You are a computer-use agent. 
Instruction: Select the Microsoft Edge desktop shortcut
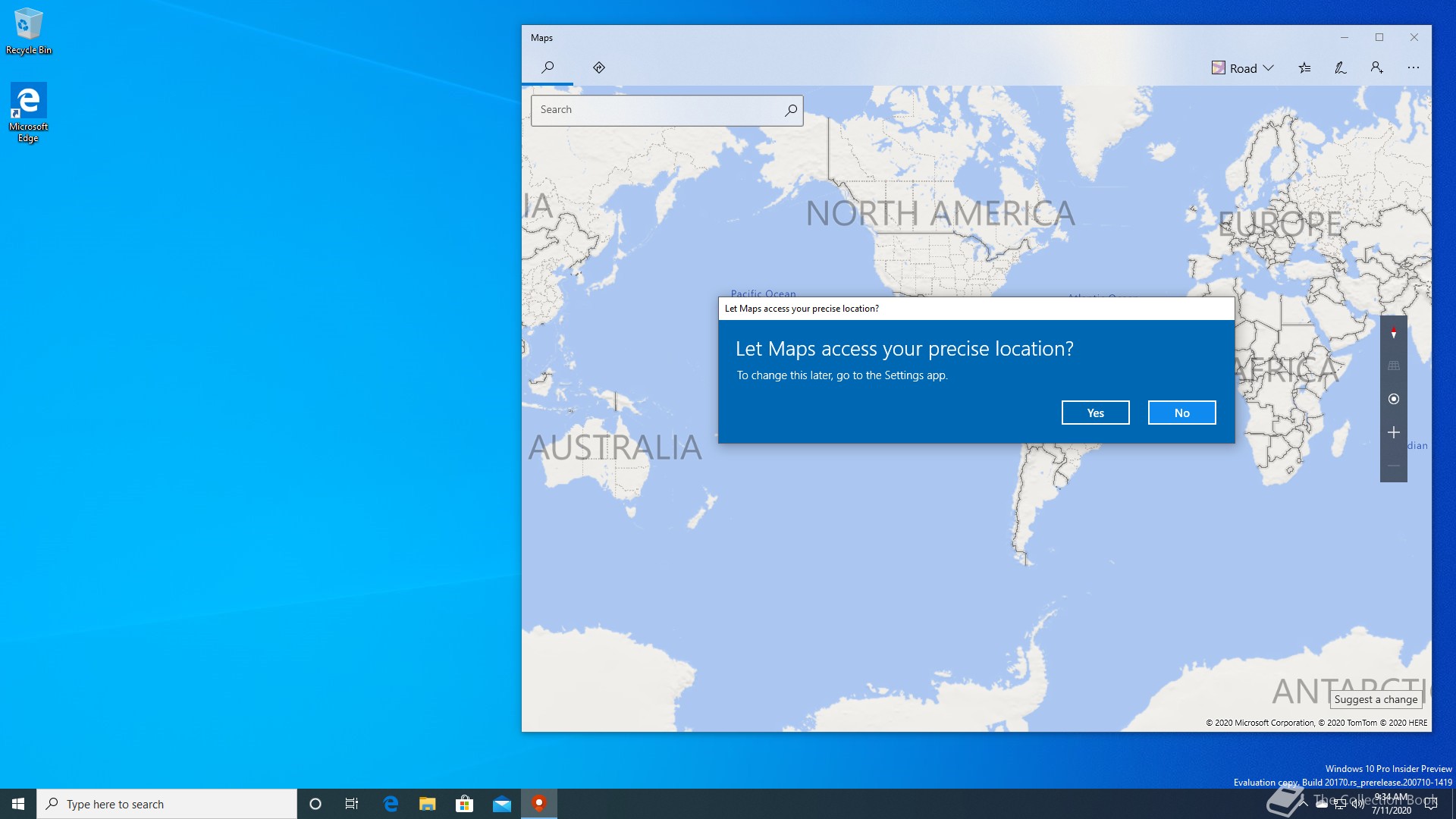(x=28, y=112)
